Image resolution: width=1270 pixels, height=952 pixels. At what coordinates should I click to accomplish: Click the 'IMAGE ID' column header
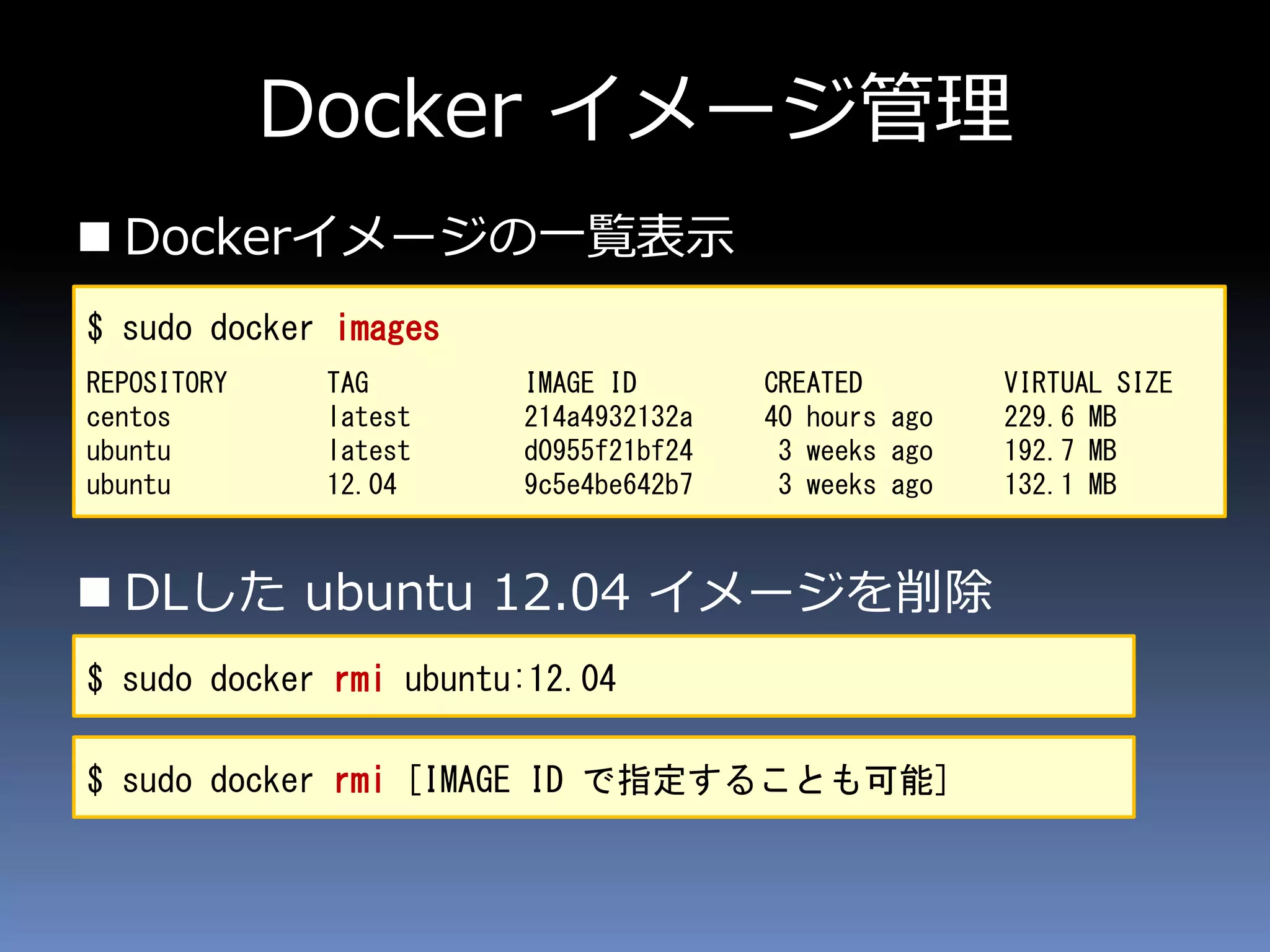(581, 382)
